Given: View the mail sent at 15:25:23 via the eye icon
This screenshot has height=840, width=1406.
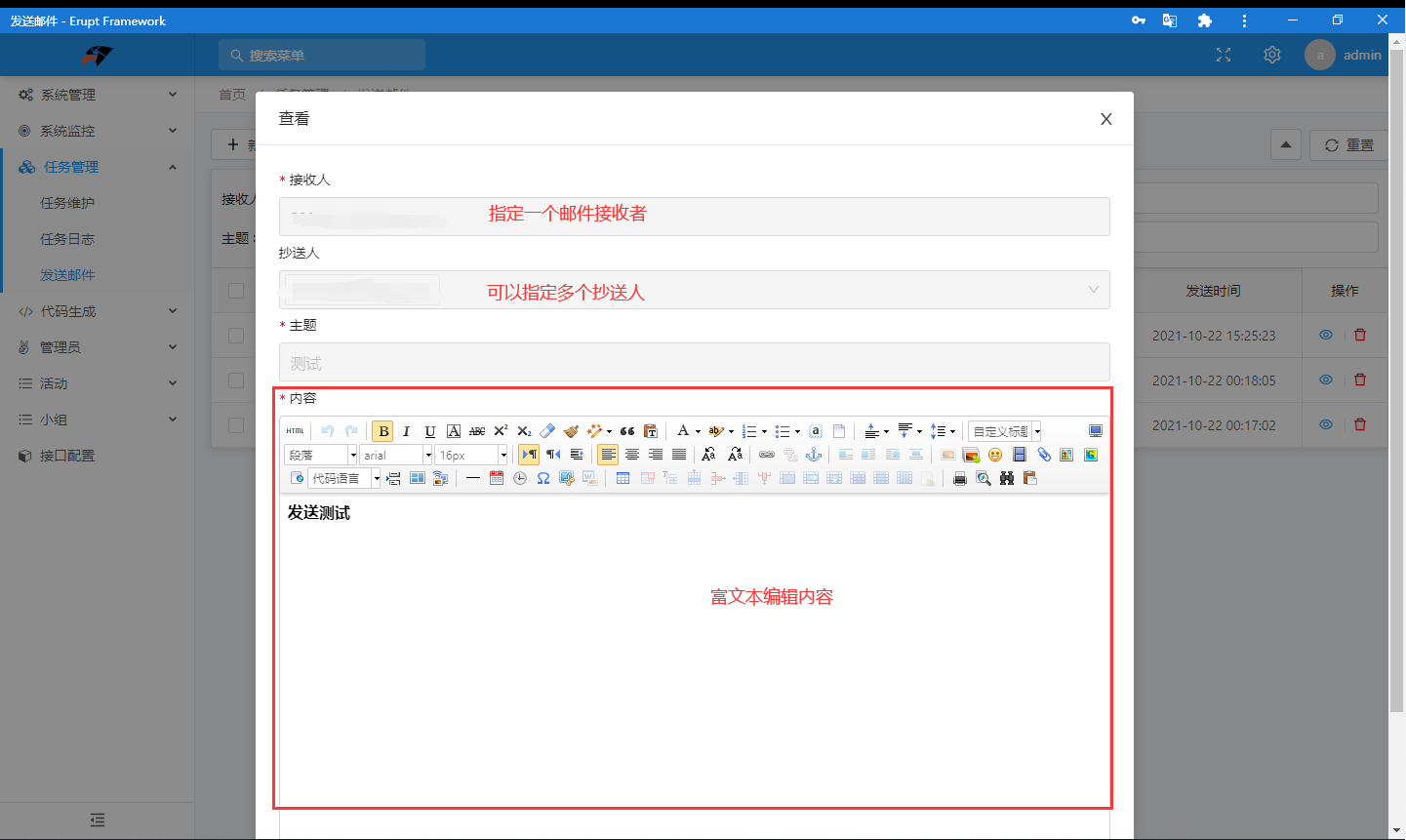Looking at the screenshot, I should coord(1326,335).
